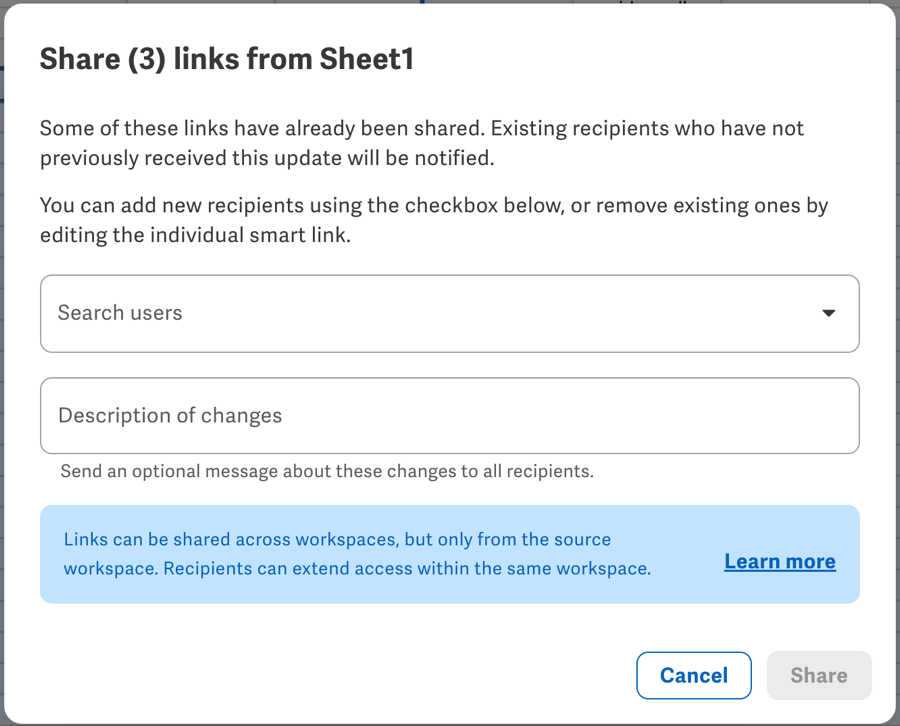Screen dimensions: 900x726
Task: Focus the Search users combo box
Action: 449,313
